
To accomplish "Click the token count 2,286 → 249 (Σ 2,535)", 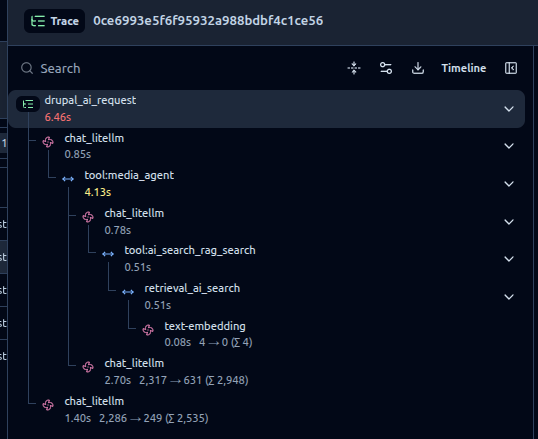I will point(154,418).
